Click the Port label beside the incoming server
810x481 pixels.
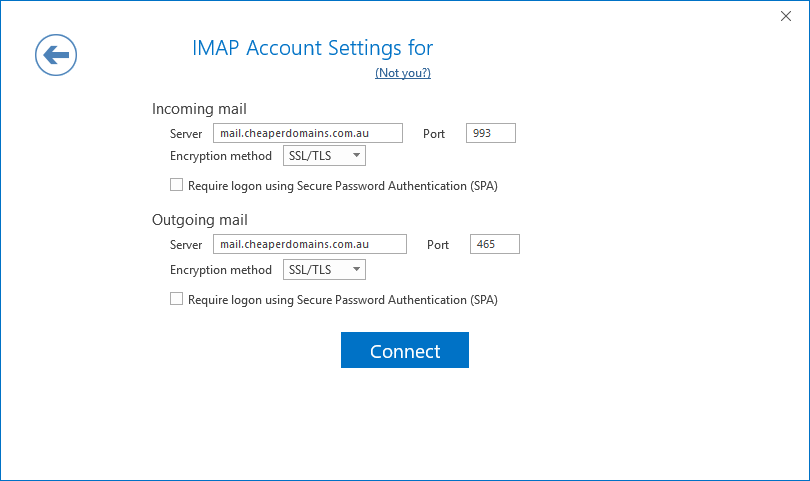(434, 134)
